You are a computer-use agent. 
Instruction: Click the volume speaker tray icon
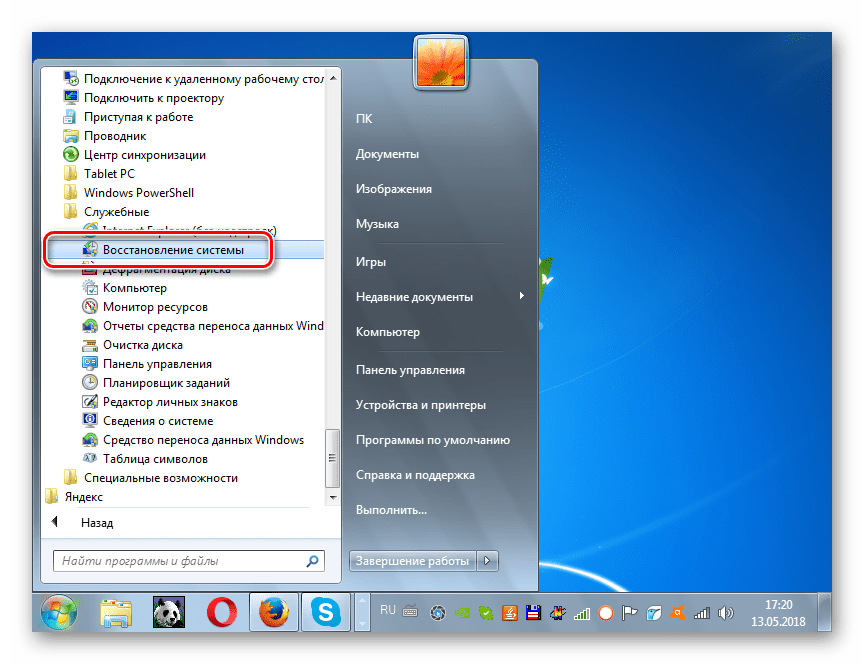tap(726, 613)
